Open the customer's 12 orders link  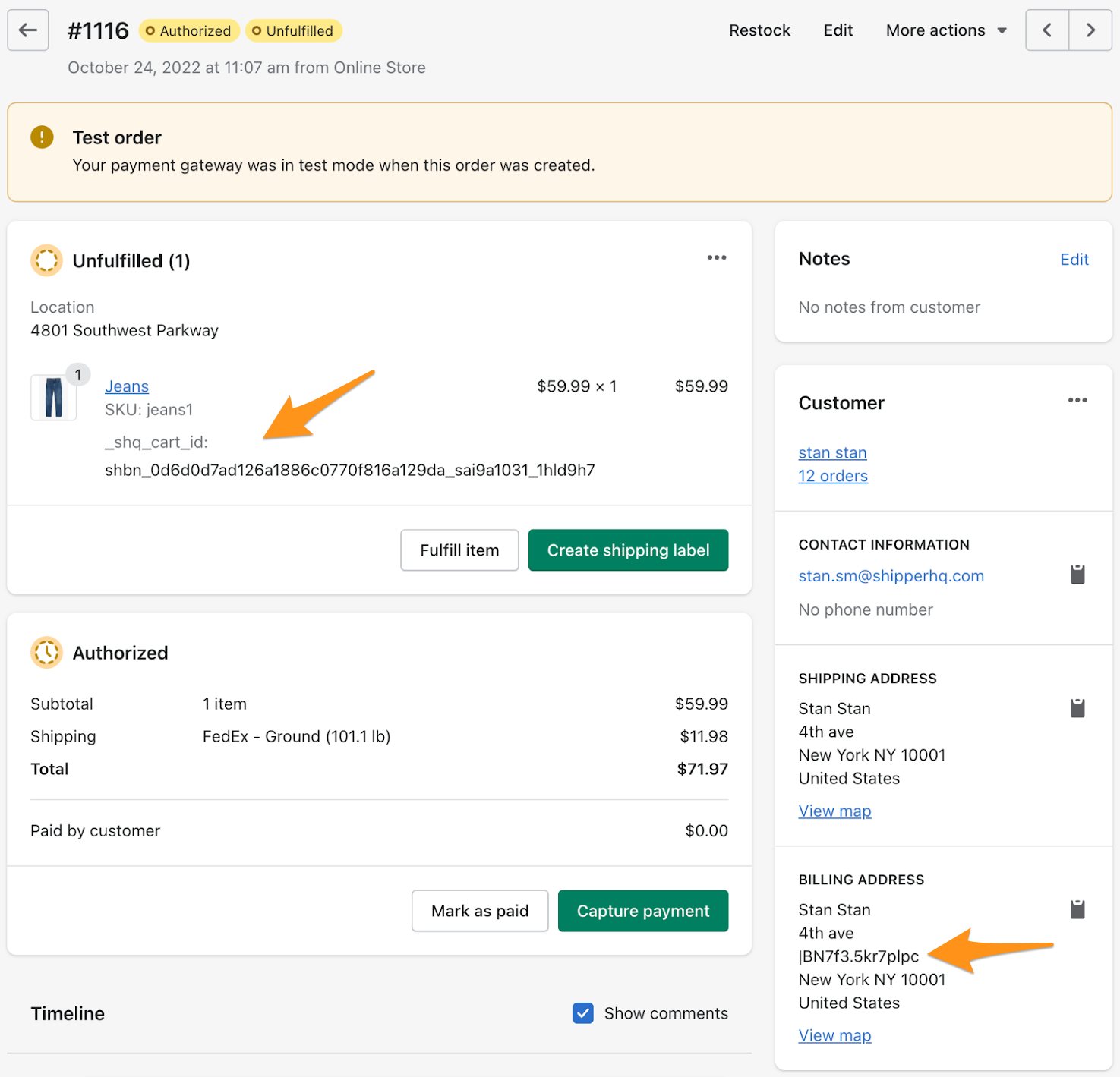(833, 476)
